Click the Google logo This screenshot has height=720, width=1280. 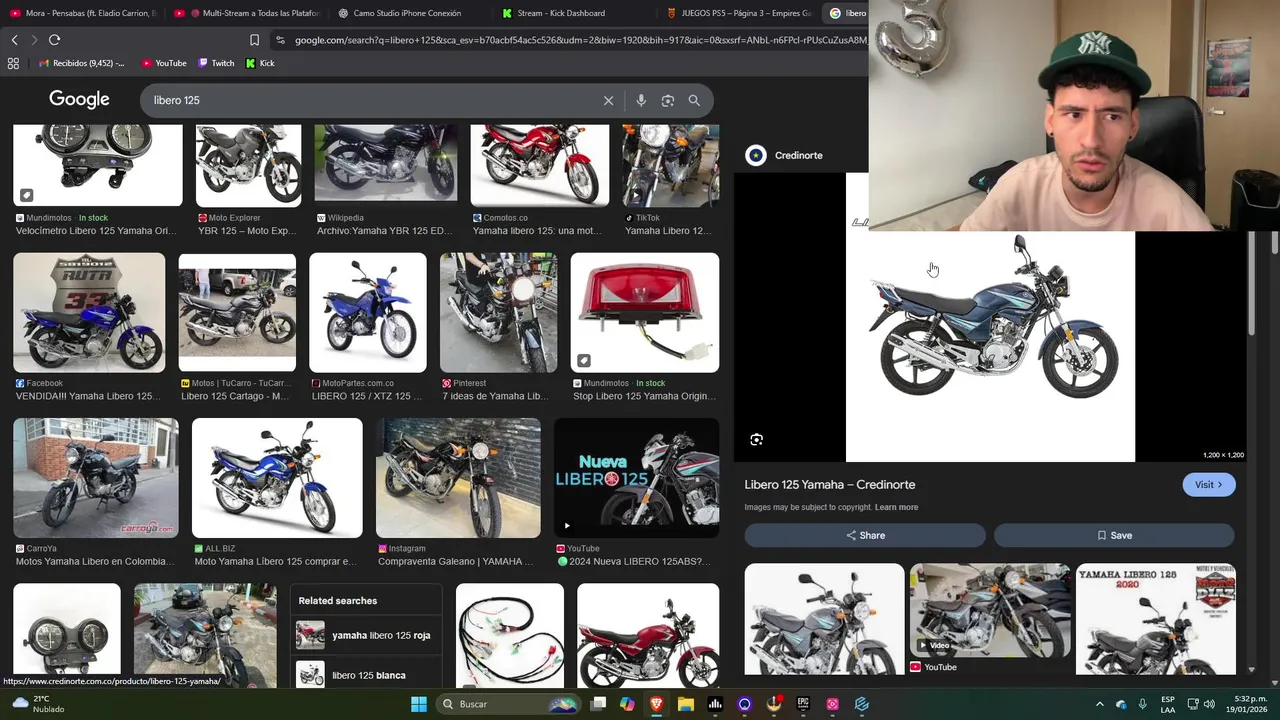pos(79,100)
